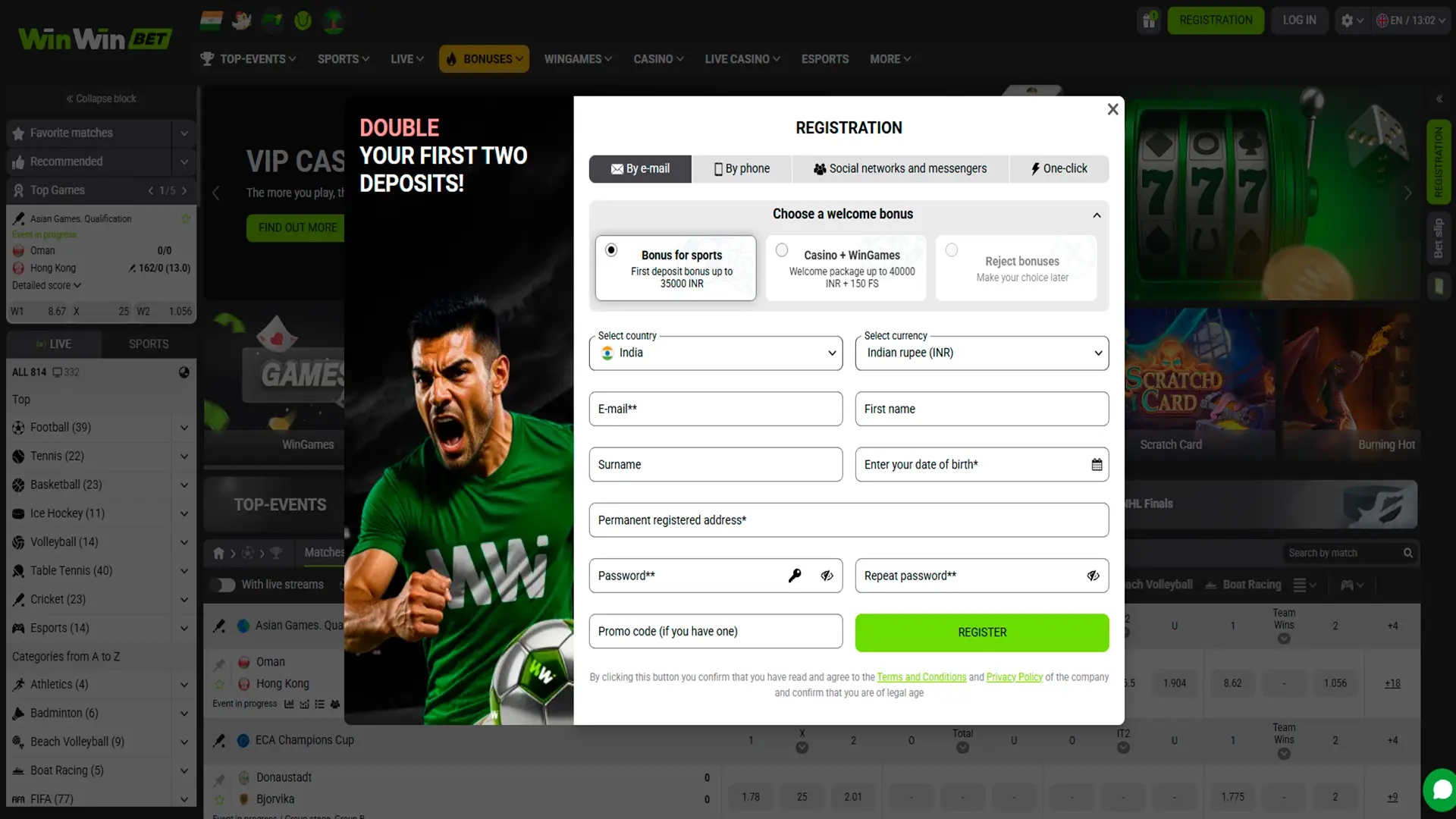Expand the Badminton (6) list
Image resolution: width=1456 pixels, height=819 pixels.
tap(184, 714)
